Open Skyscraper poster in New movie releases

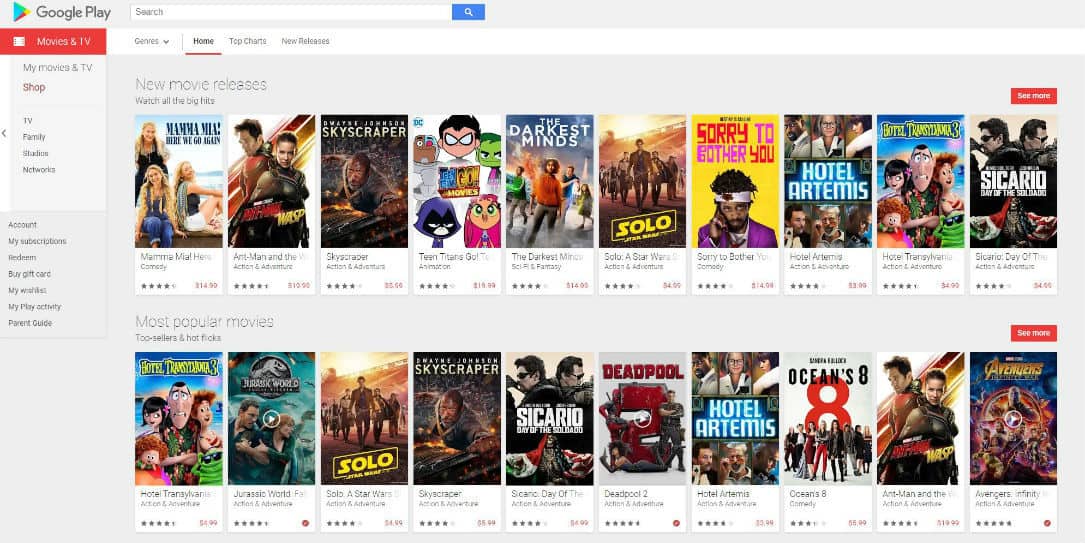364,181
